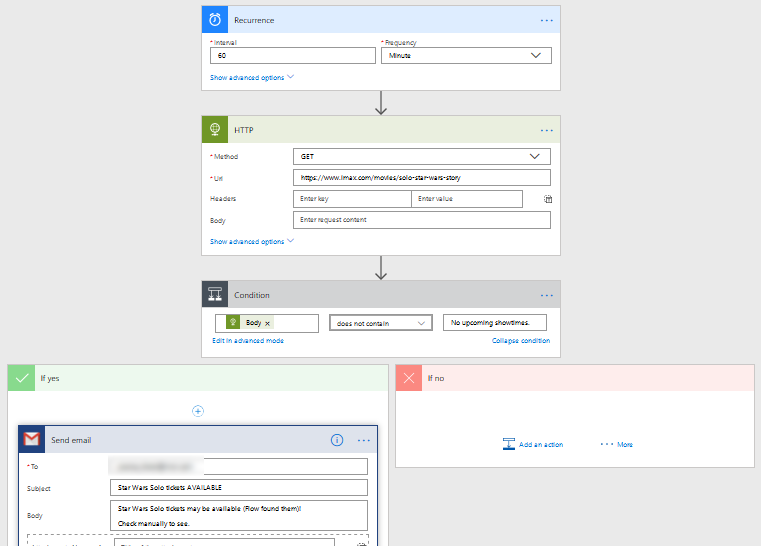The width and height of the screenshot is (761, 546).
Task: Click the Condition step icon
Action: (x=215, y=294)
